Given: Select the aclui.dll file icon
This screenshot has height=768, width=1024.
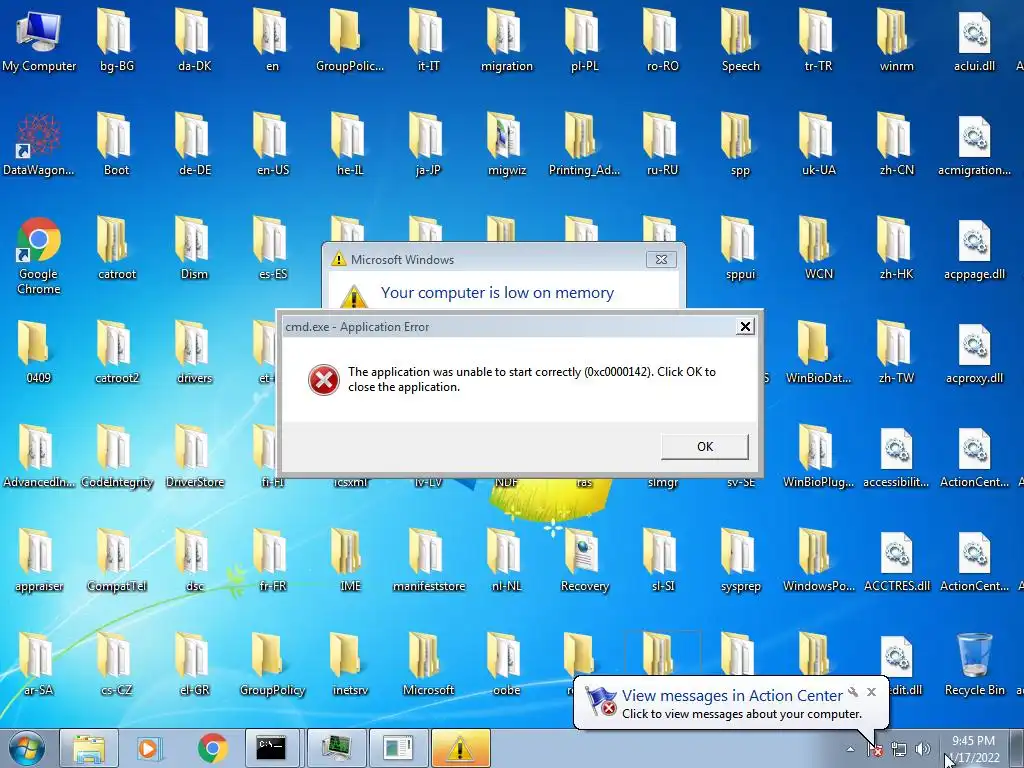Looking at the screenshot, I should pyautogui.click(x=974, y=41).
